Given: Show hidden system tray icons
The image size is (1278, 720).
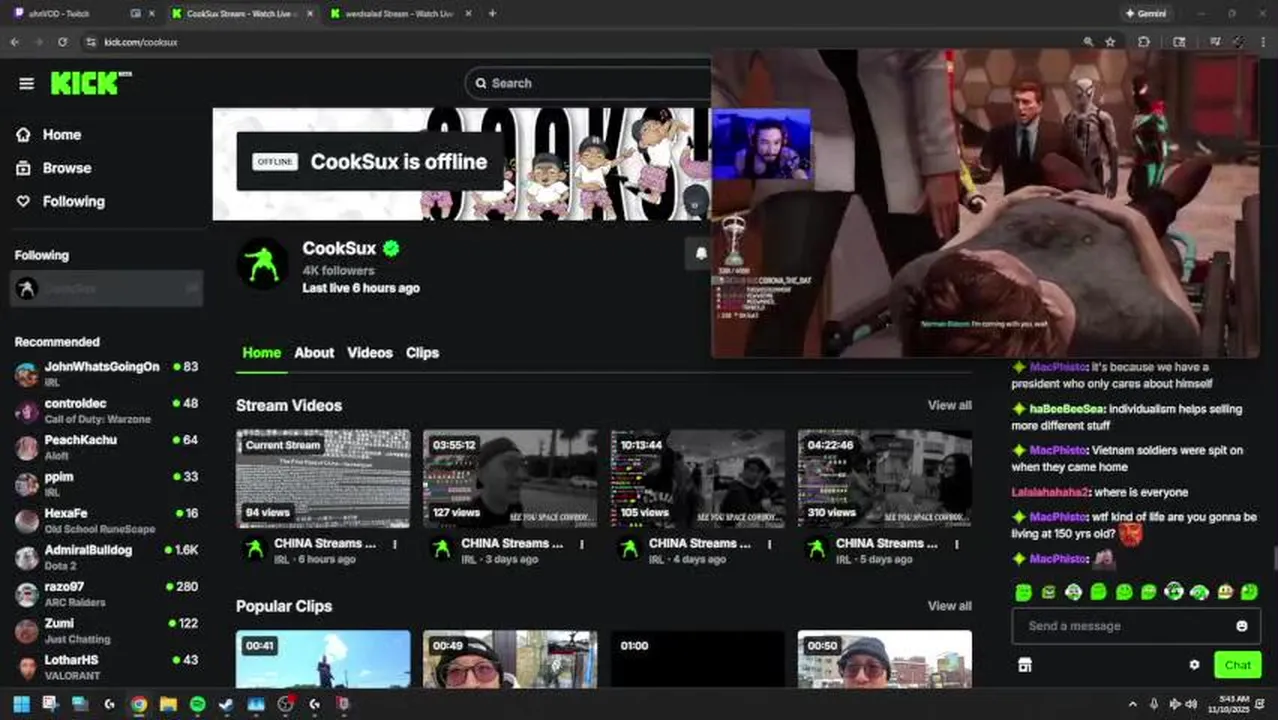Looking at the screenshot, I should tap(1132, 704).
